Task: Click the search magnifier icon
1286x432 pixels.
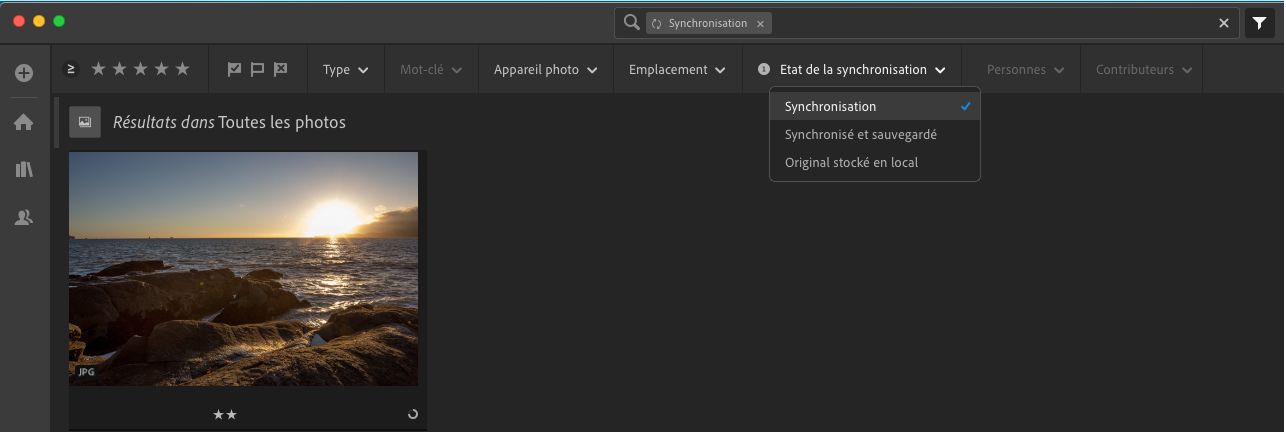Action: 631,23
